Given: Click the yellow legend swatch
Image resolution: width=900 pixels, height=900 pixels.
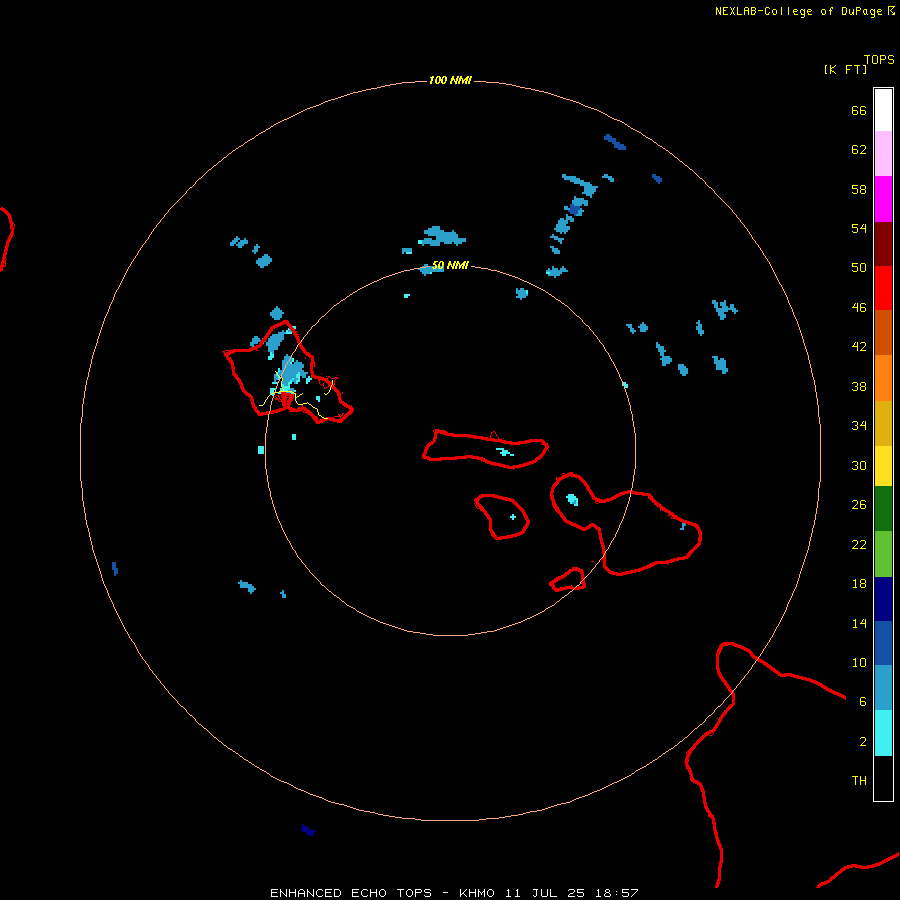Looking at the screenshot, I should pyautogui.click(x=883, y=466).
